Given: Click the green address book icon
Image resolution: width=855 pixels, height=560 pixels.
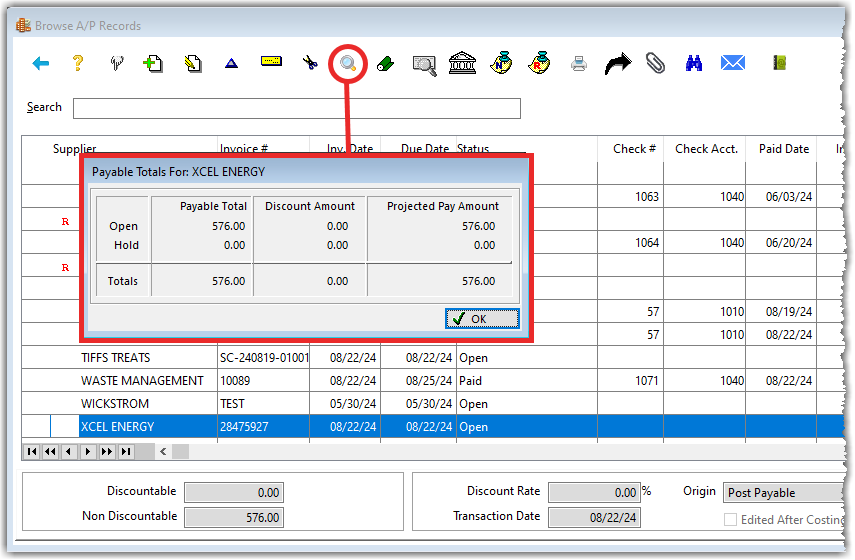Looking at the screenshot, I should tap(780, 63).
